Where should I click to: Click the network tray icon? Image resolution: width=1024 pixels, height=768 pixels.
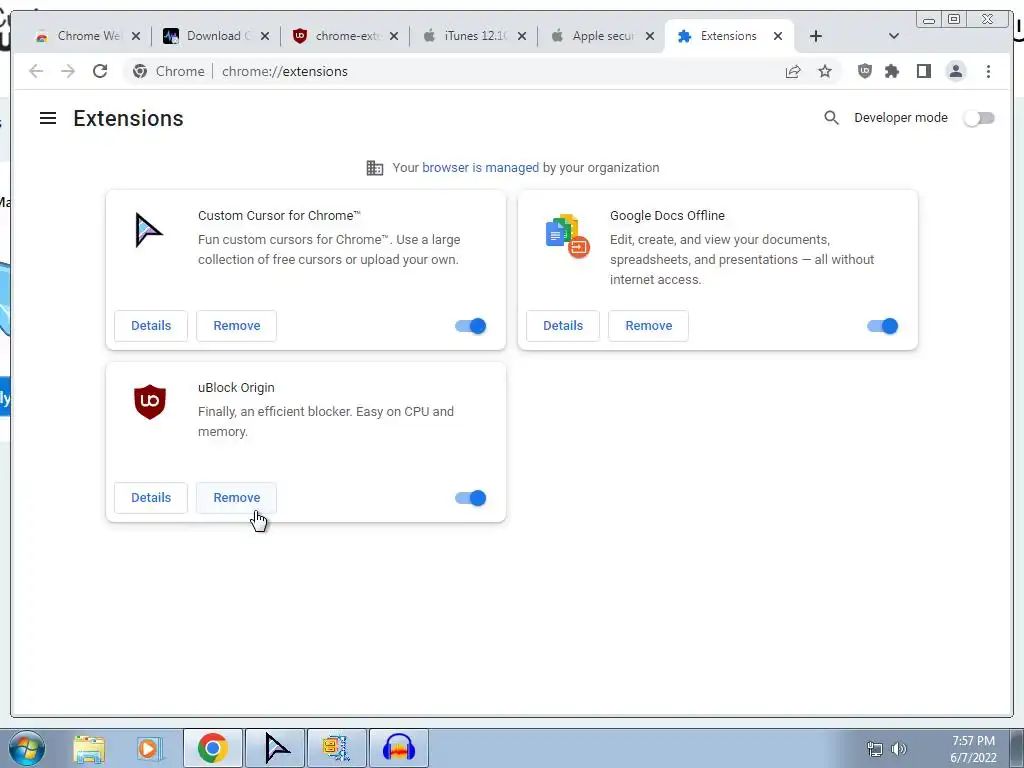pyautogui.click(x=874, y=748)
